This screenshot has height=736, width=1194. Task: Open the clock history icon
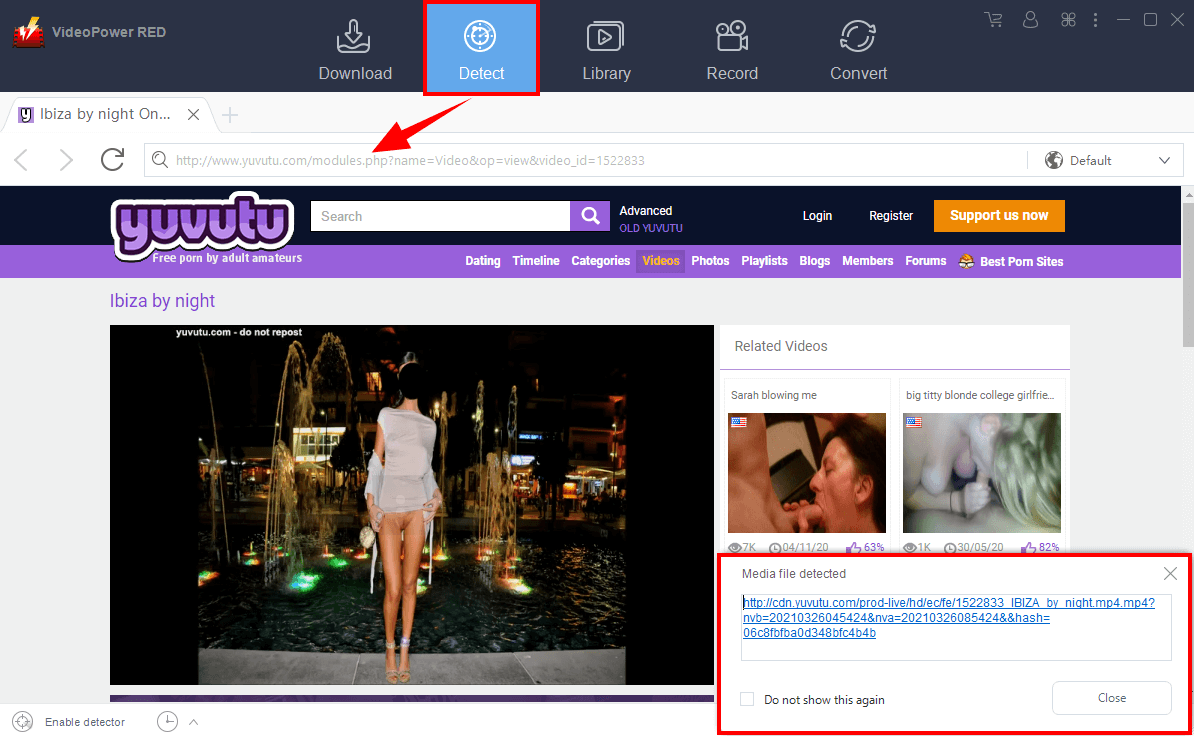tap(168, 722)
